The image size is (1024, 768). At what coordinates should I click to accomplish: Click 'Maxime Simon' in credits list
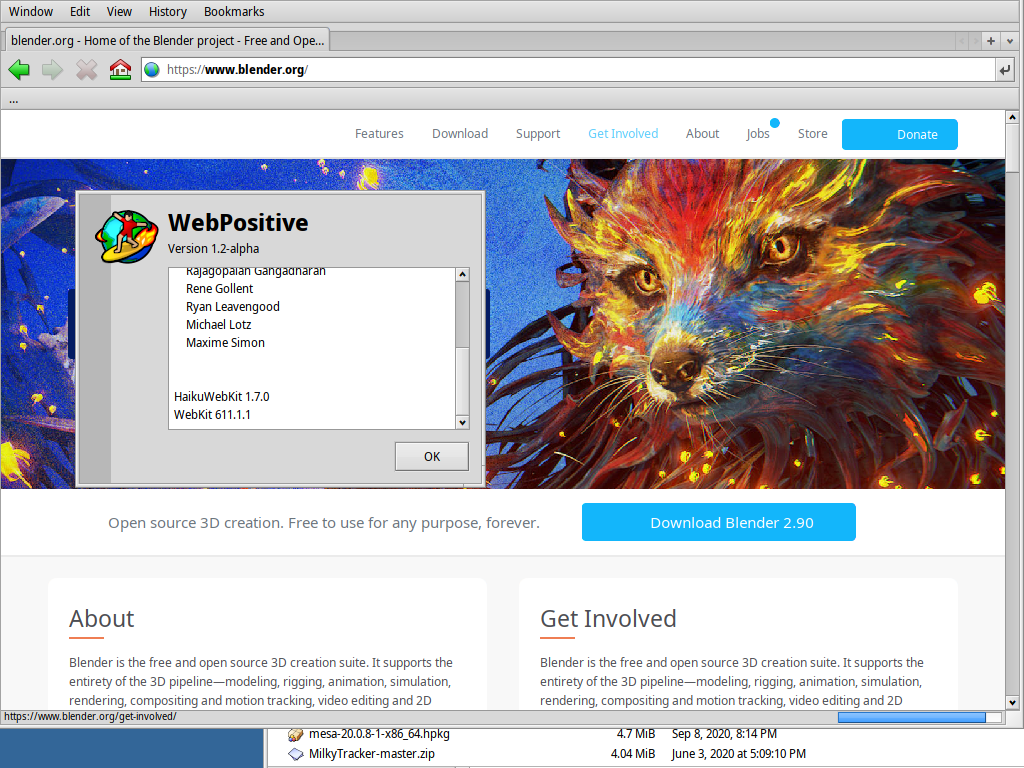(225, 343)
